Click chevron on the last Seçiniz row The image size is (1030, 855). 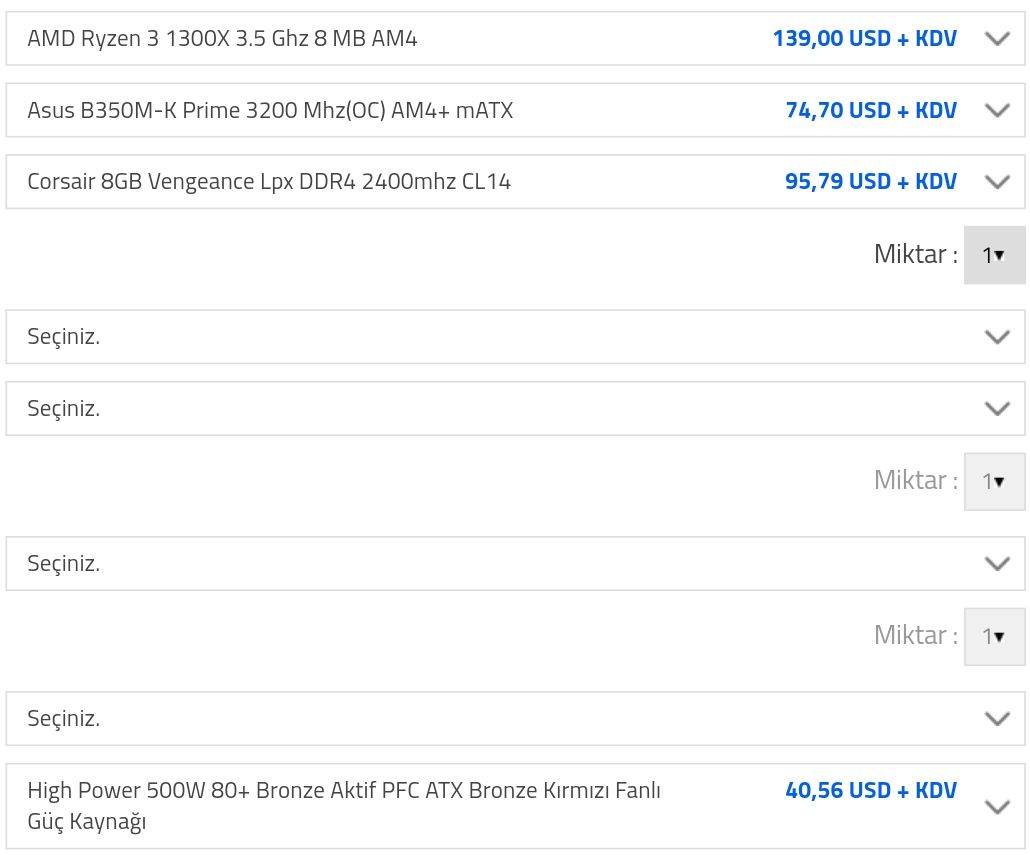997,718
